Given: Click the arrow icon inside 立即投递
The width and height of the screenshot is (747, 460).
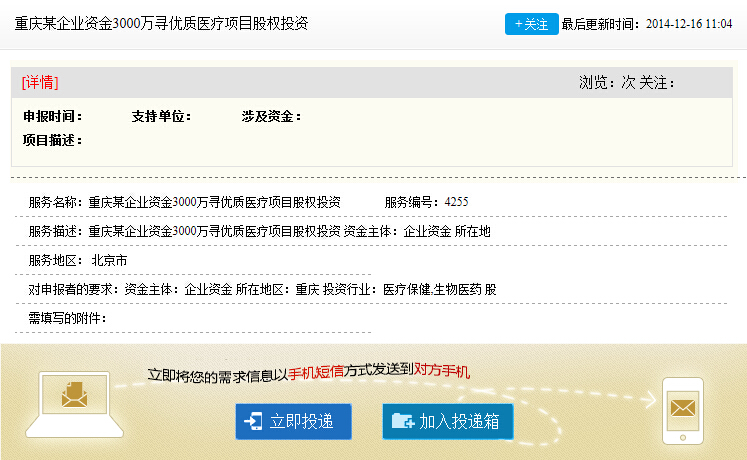Looking at the screenshot, I should pyautogui.click(x=254, y=421).
